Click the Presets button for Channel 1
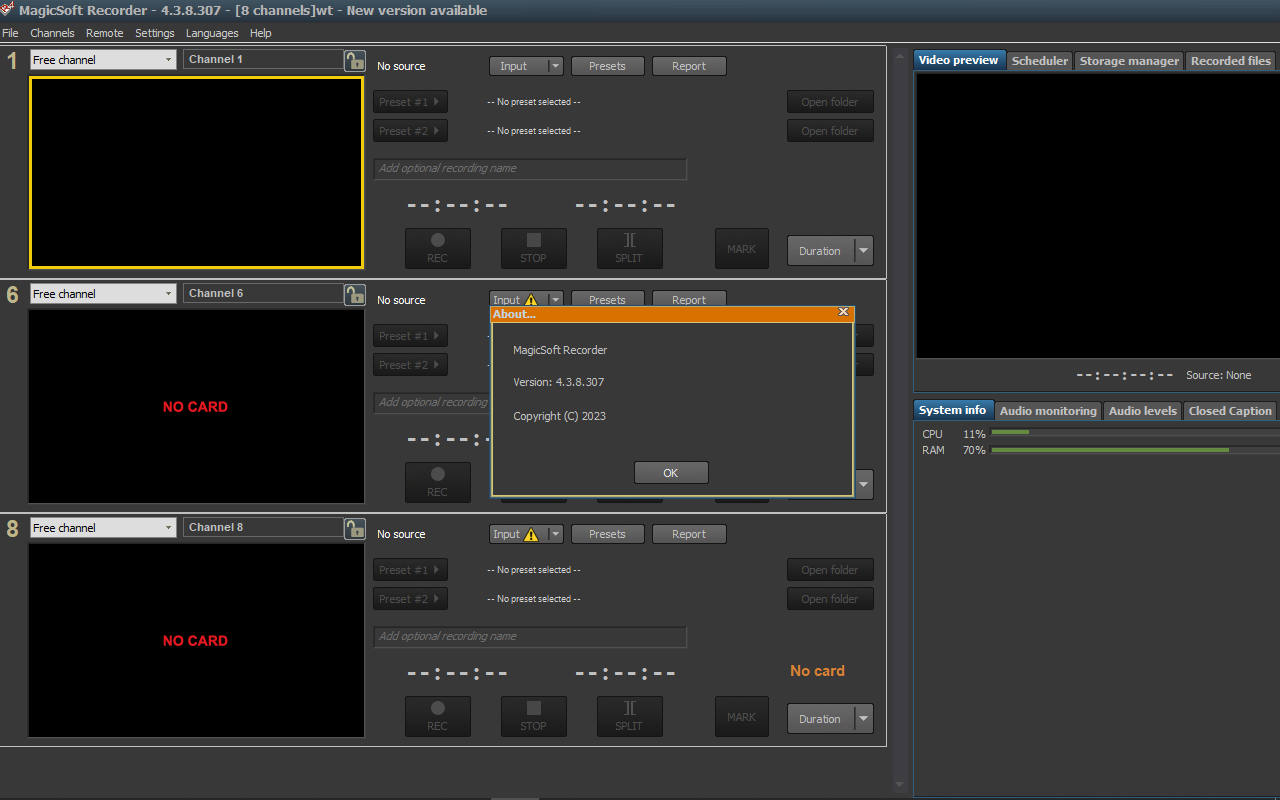This screenshot has height=800, width=1280. point(607,65)
